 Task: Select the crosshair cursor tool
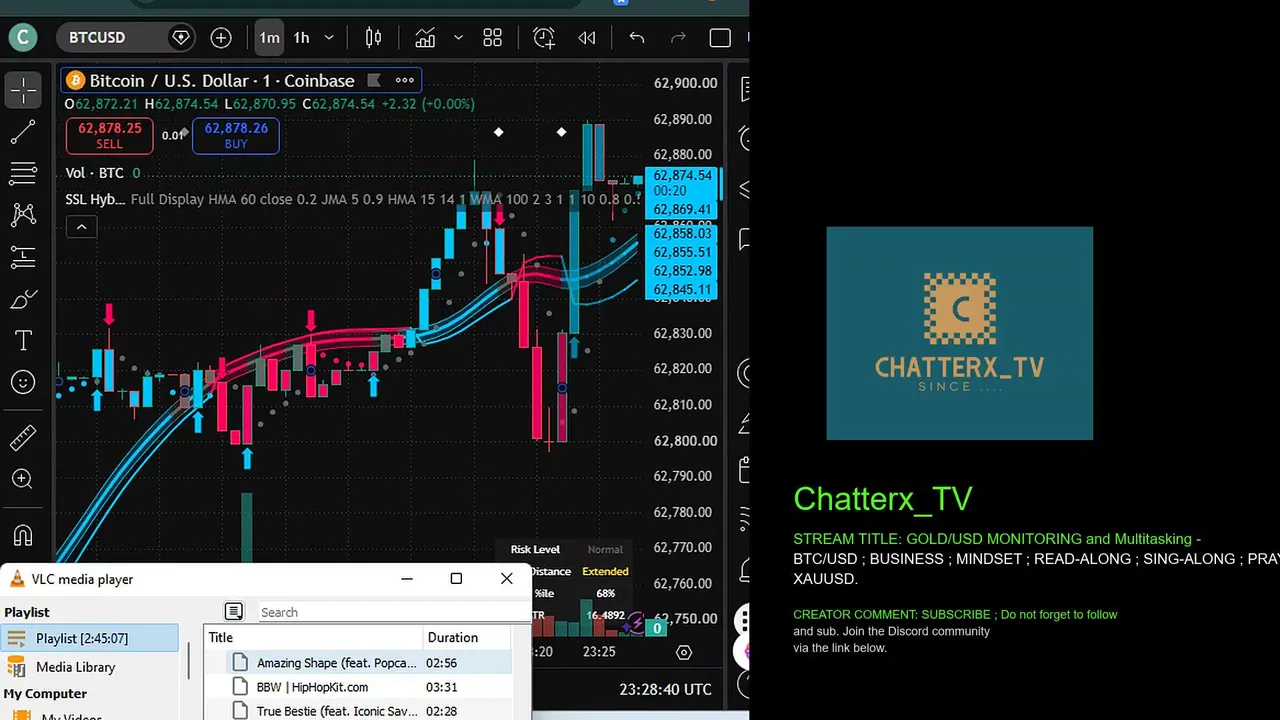pos(23,90)
